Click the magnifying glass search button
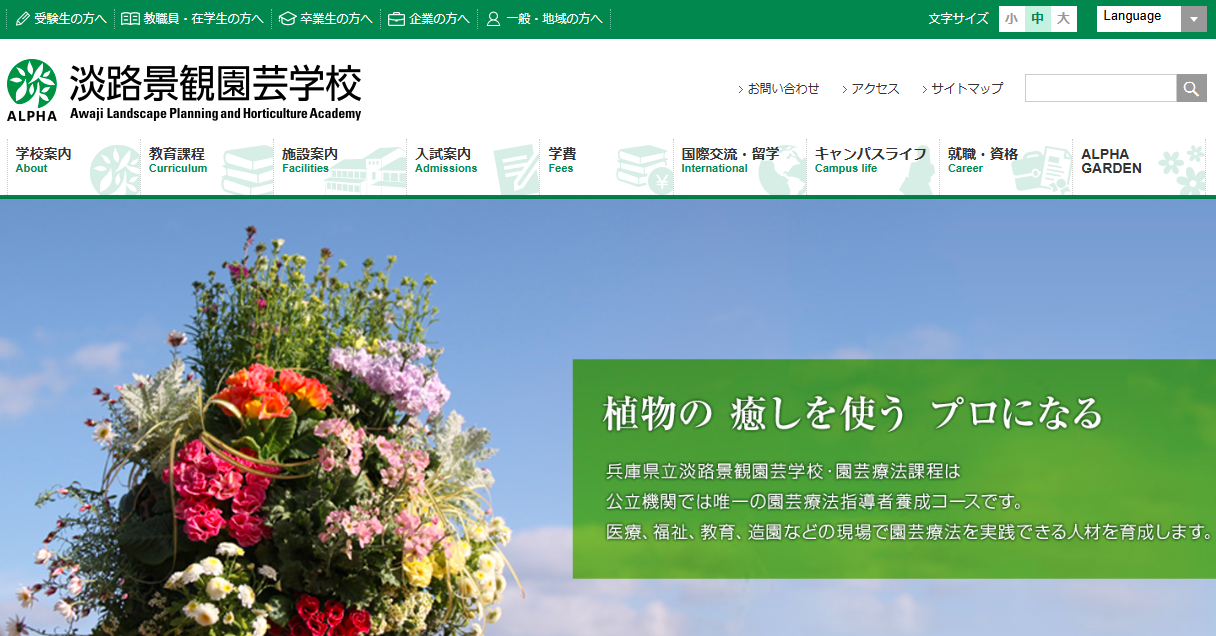Viewport: 1216px width, 636px height. coord(1192,88)
